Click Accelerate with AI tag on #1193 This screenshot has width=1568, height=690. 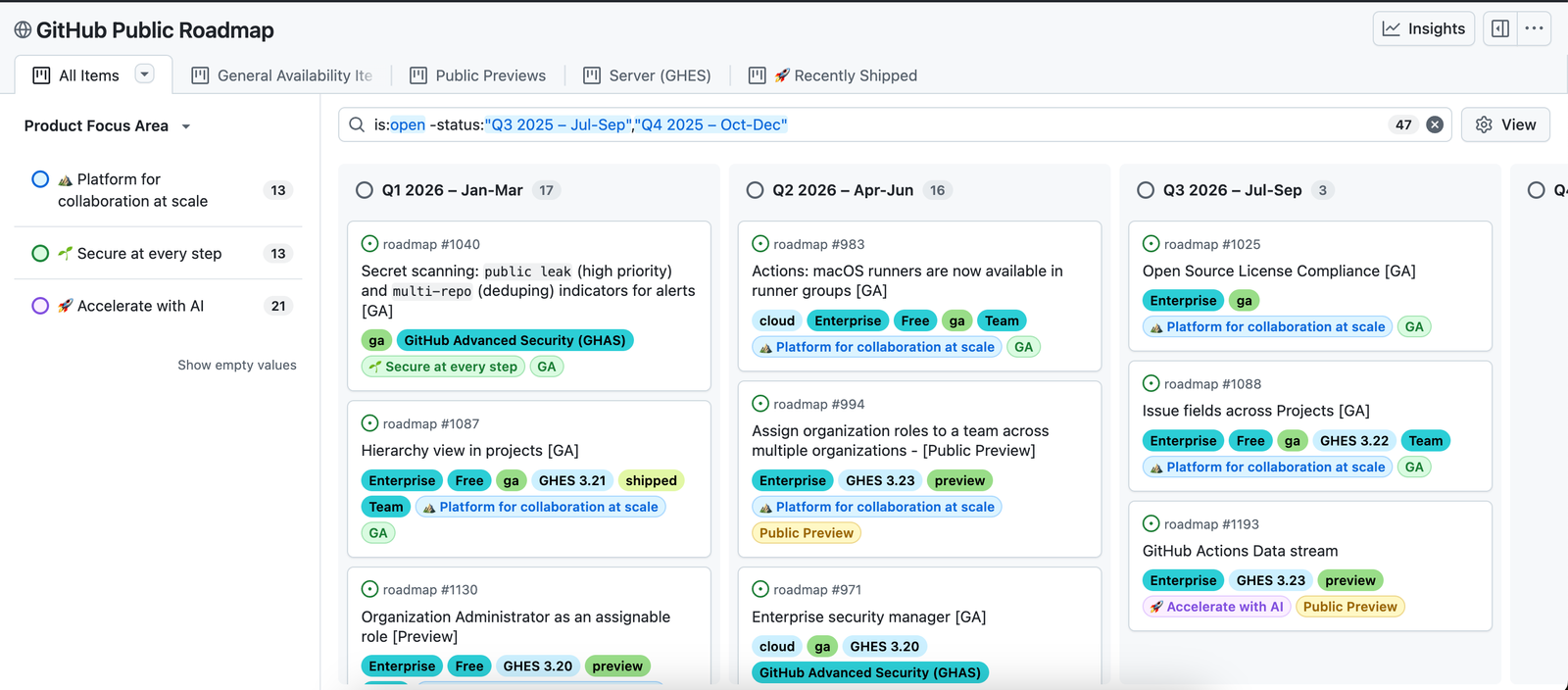coord(1216,607)
